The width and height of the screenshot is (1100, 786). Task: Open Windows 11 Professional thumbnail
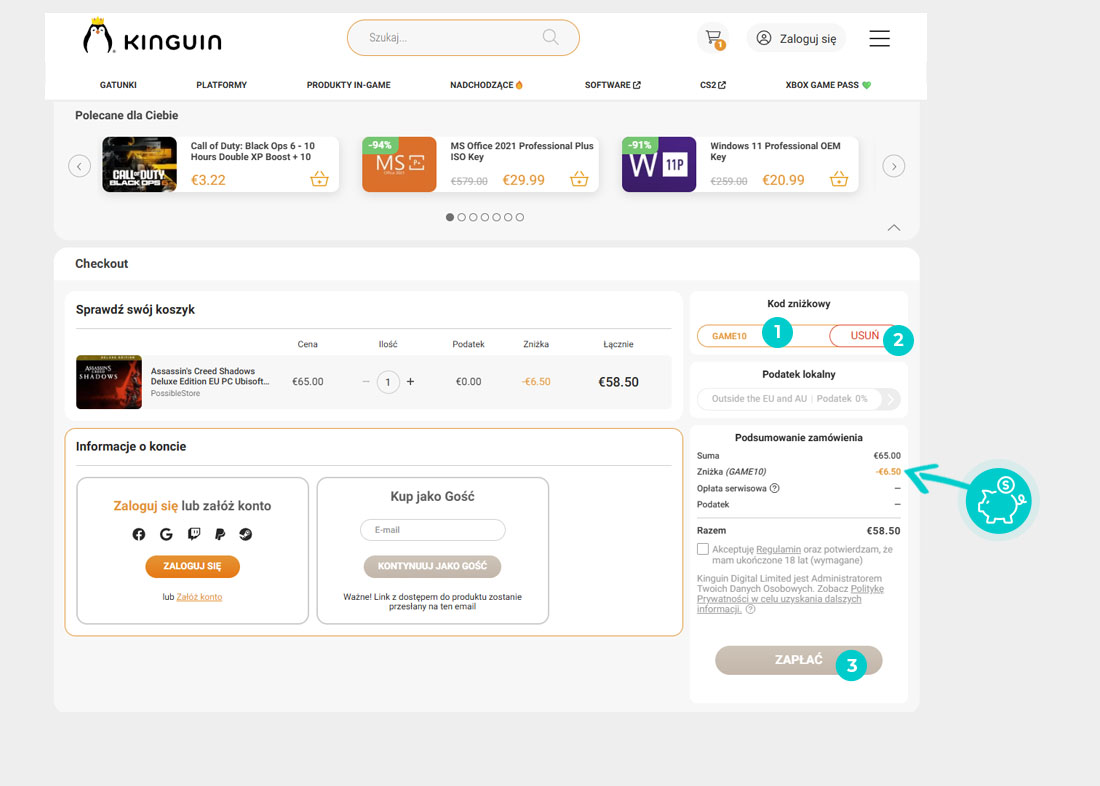659,164
